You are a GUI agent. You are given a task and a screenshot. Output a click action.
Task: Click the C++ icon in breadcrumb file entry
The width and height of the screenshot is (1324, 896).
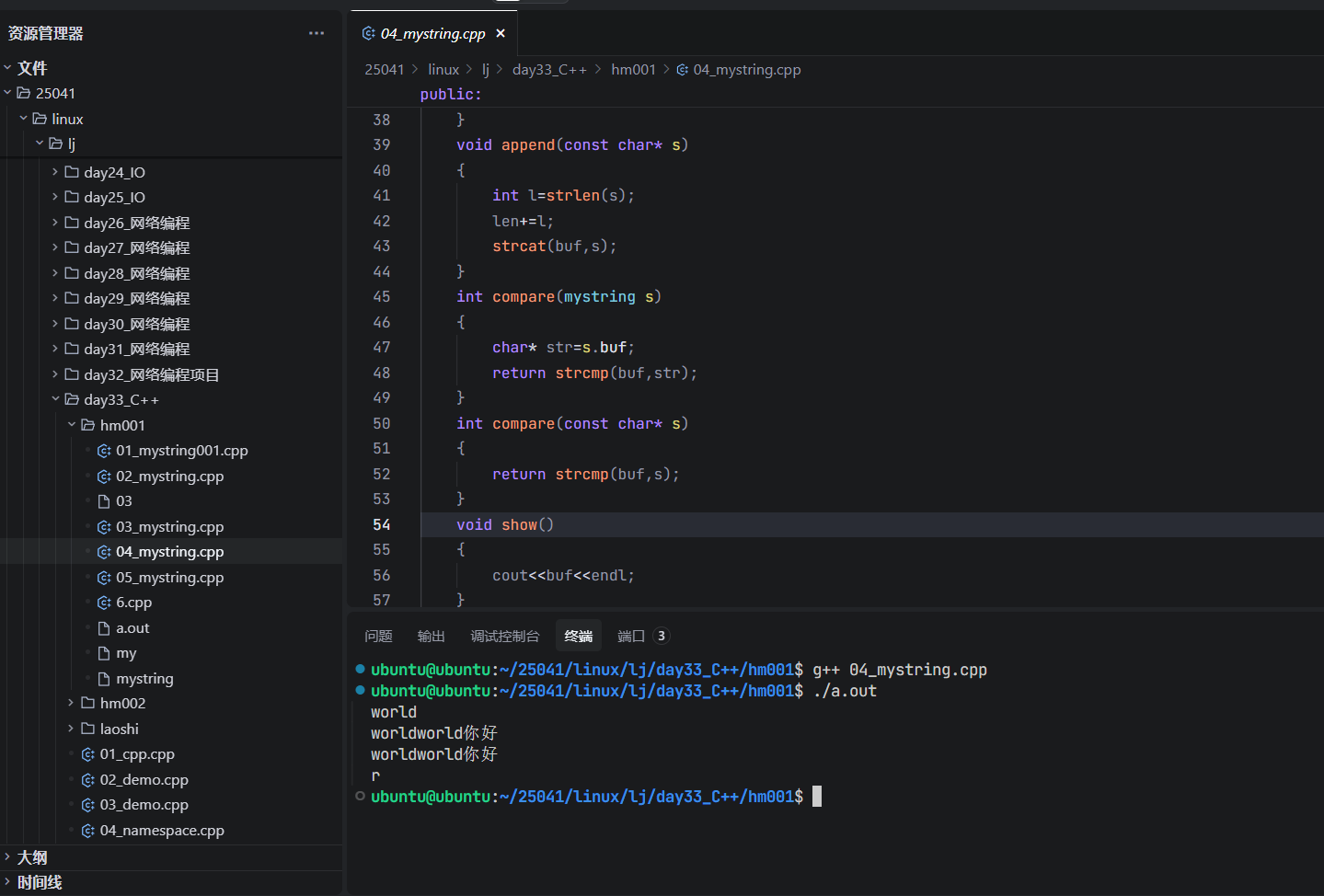pyautogui.click(x=683, y=70)
